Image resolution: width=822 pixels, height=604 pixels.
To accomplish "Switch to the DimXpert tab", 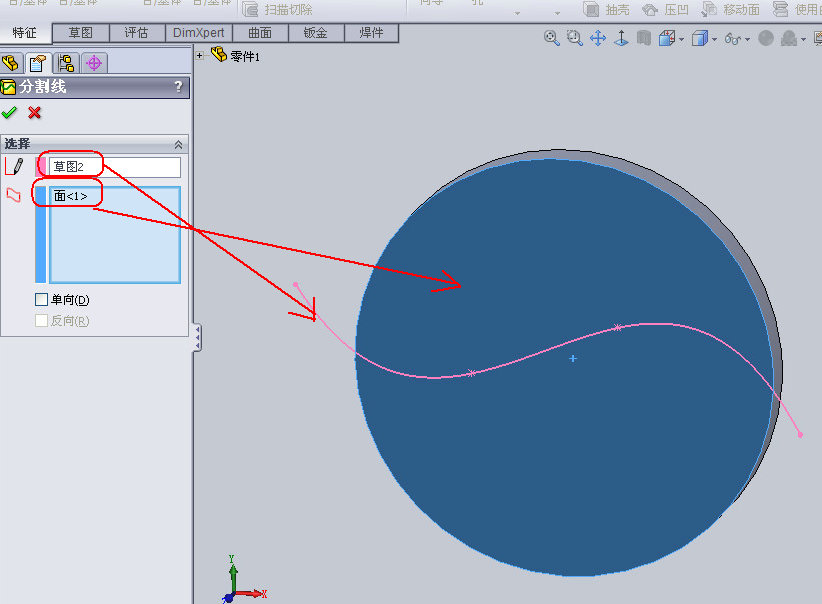I will pos(199,33).
